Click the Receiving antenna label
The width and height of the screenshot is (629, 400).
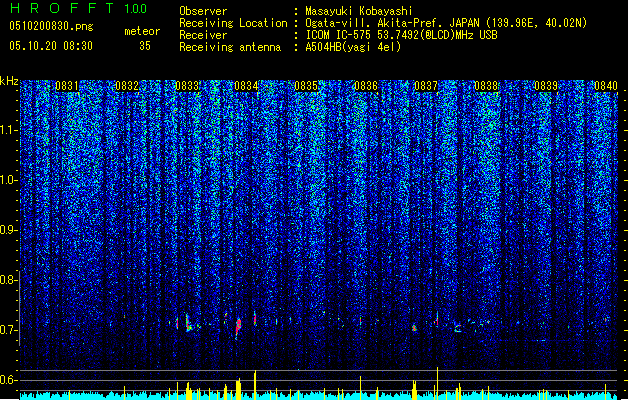click(230, 47)
